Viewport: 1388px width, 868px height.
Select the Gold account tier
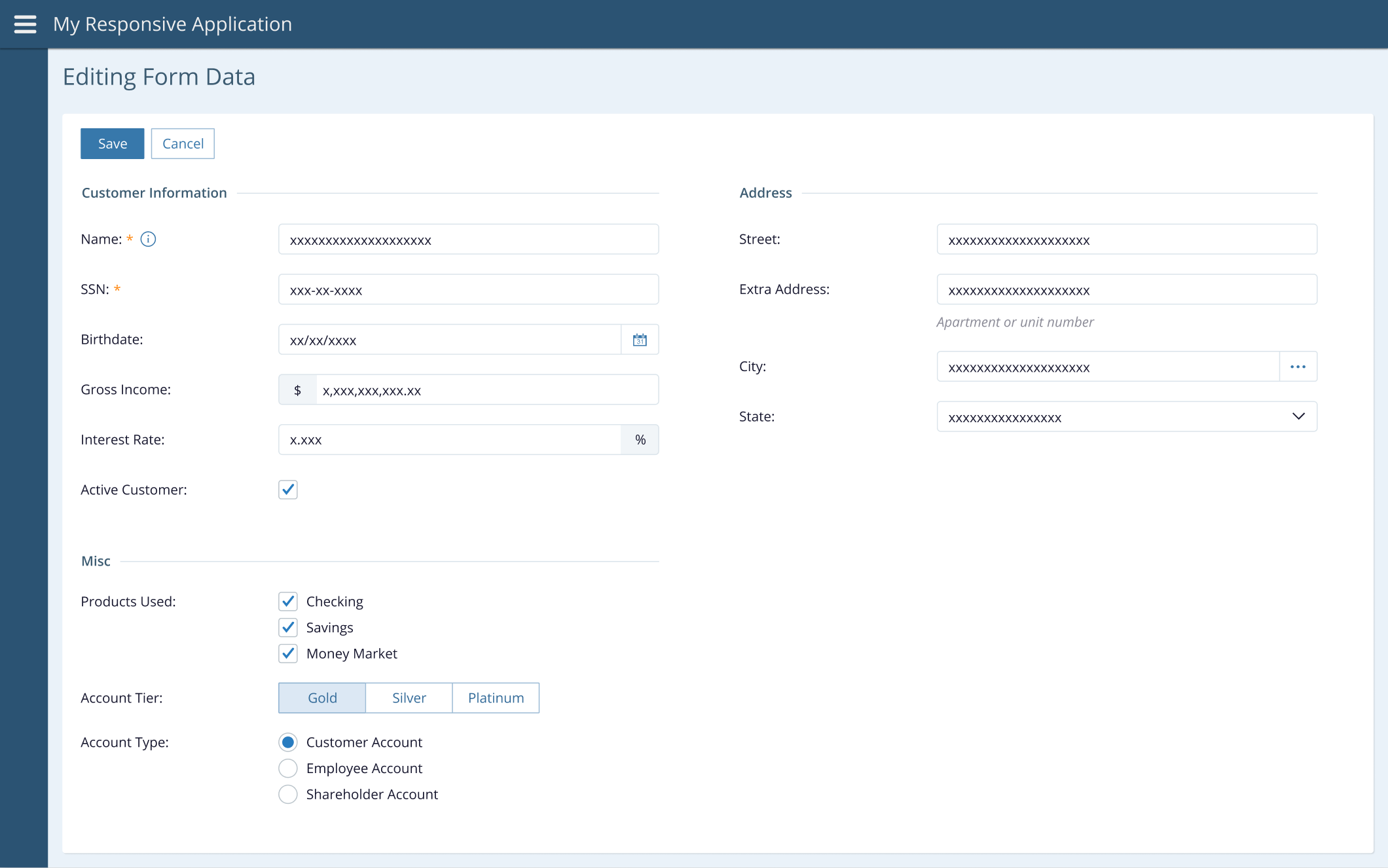click(x=322, y=698)
